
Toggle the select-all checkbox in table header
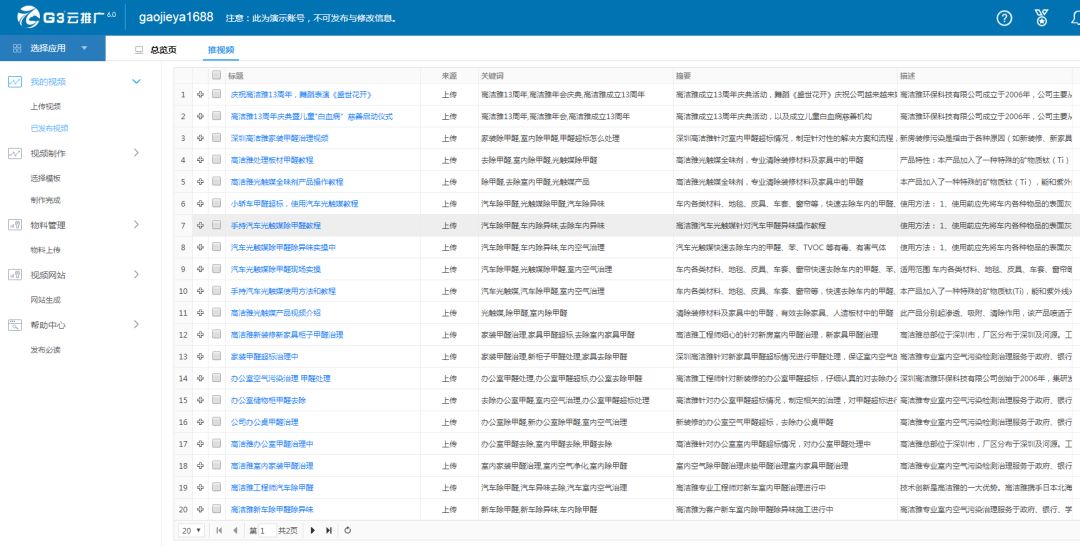[x=216, y=75]
